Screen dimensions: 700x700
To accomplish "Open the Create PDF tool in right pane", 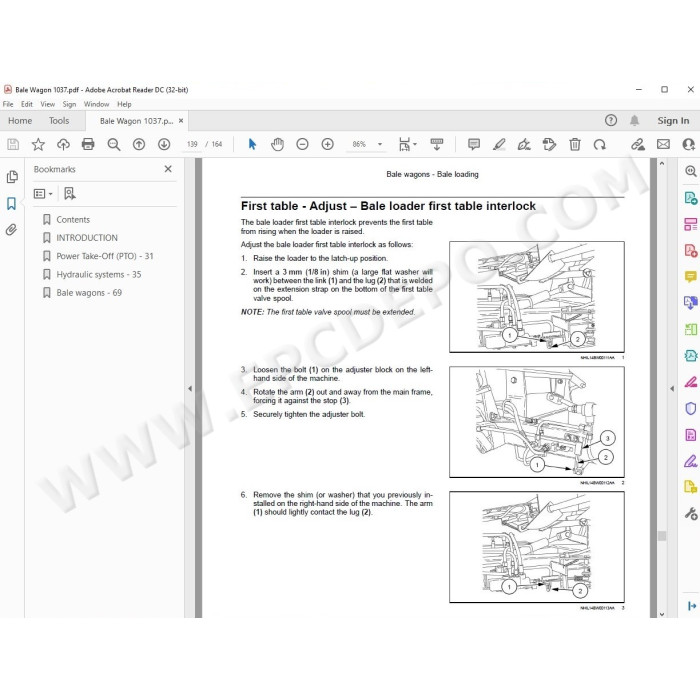I will click(x=691, y=250).
